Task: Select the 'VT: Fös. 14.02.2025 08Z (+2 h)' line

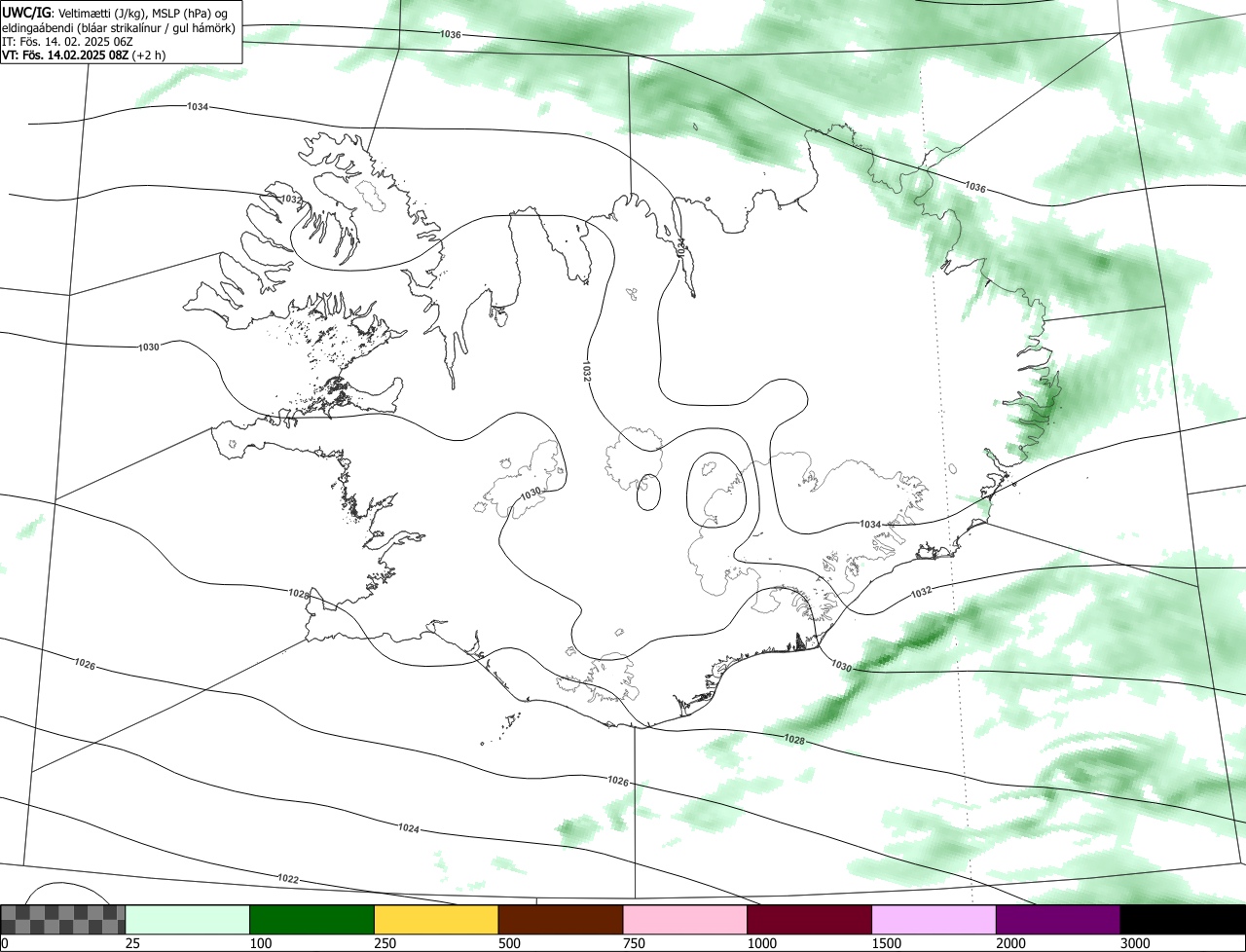Action: 84,55
